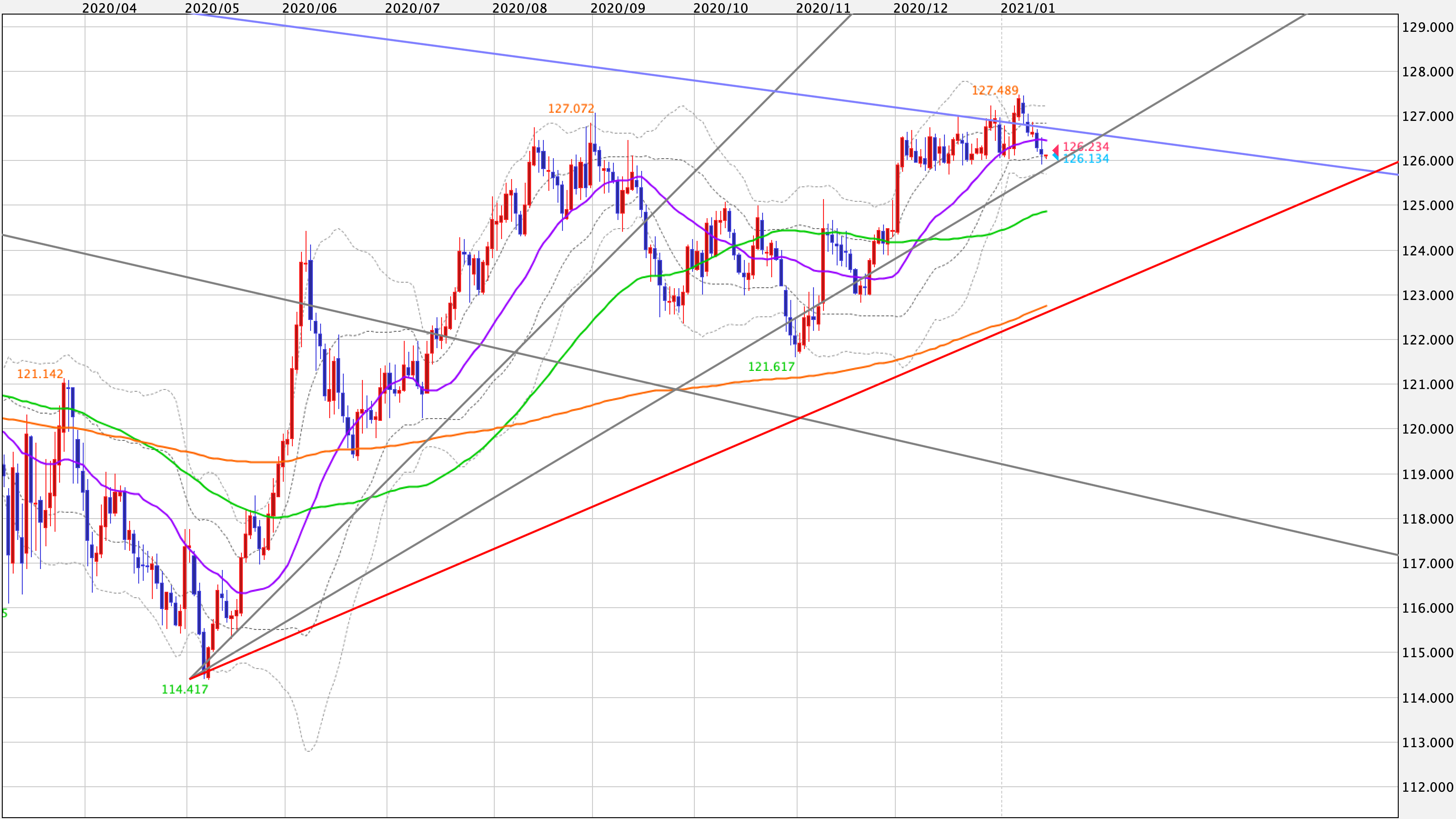Click the 2020/09 date label

[618, 8]
